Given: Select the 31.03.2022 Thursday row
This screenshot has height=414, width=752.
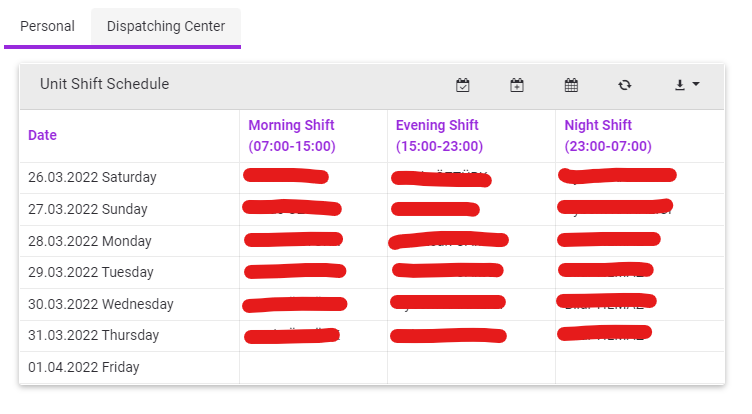Looking at the screenshot, I should pyautogui.click(x=93, y=335).
